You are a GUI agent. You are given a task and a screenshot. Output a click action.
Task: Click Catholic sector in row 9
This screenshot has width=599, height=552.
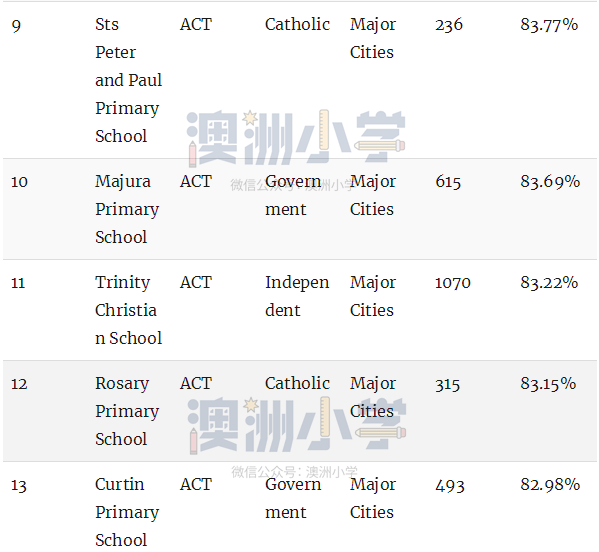tap(297, 24)
